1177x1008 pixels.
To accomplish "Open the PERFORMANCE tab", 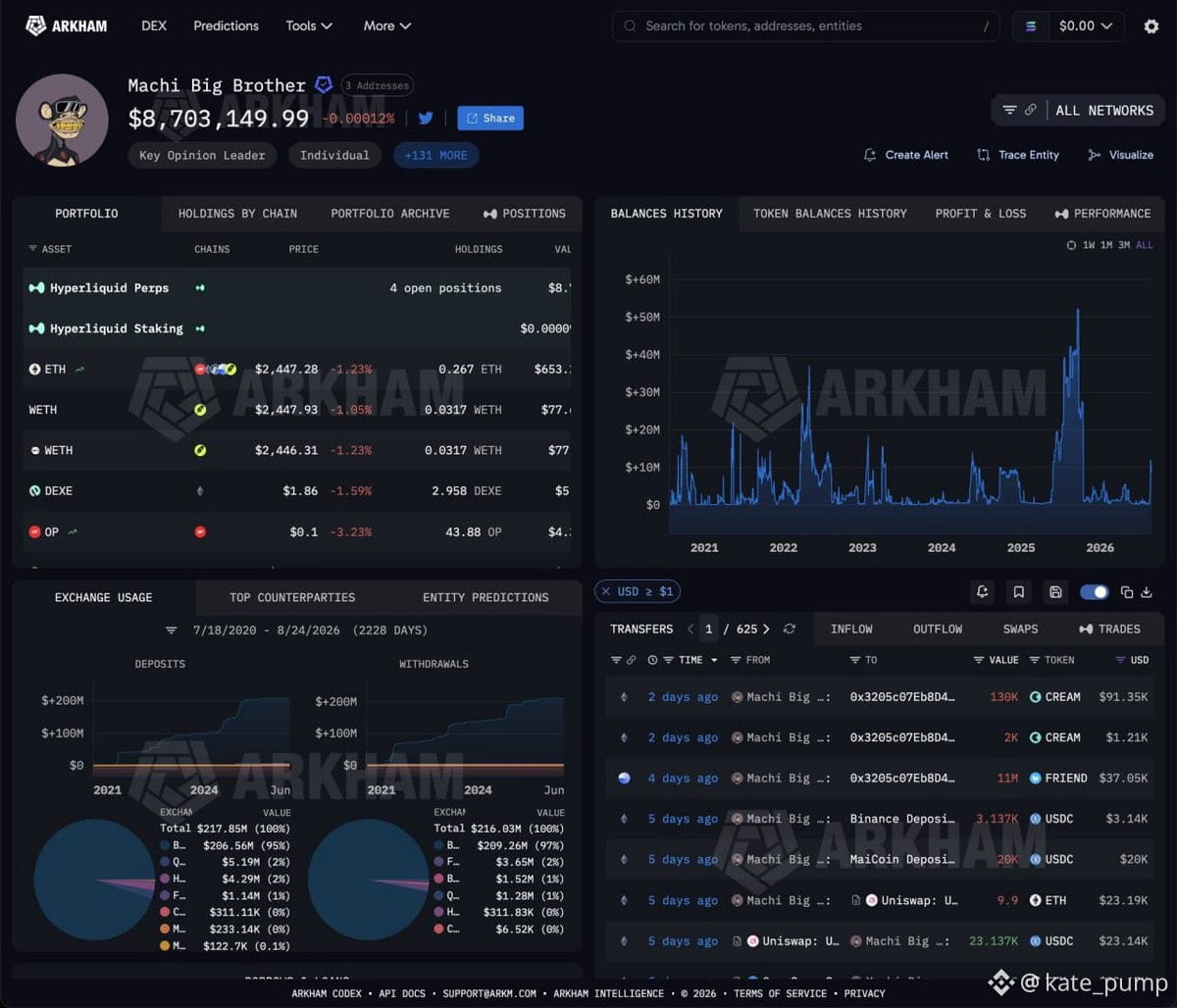I will [1102, 213].
